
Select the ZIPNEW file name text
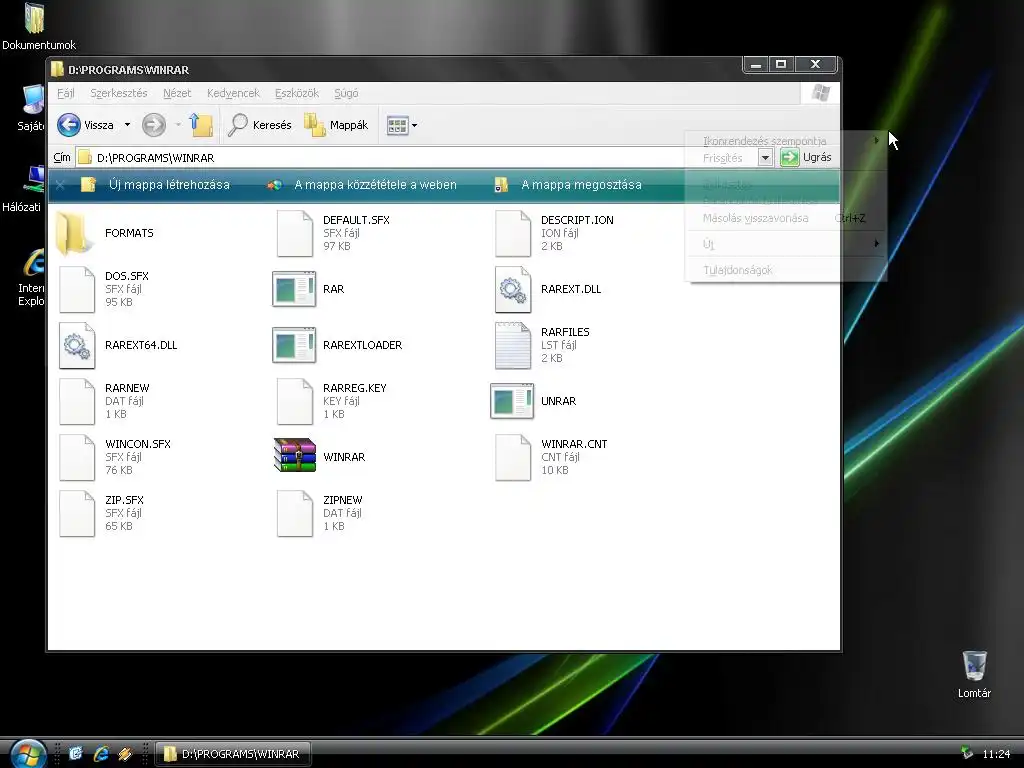point(342,500)
